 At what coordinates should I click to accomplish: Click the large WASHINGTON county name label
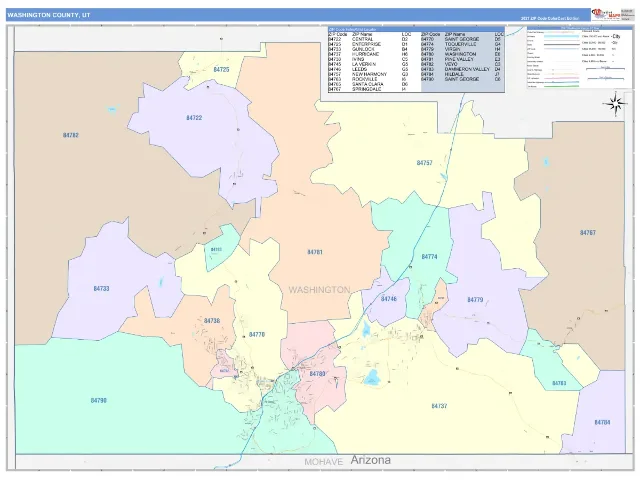point(319,290)
